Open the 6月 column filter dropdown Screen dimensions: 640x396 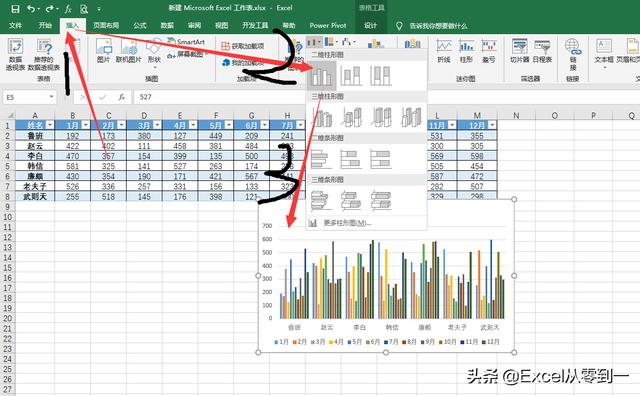click(x=264, y=125)
